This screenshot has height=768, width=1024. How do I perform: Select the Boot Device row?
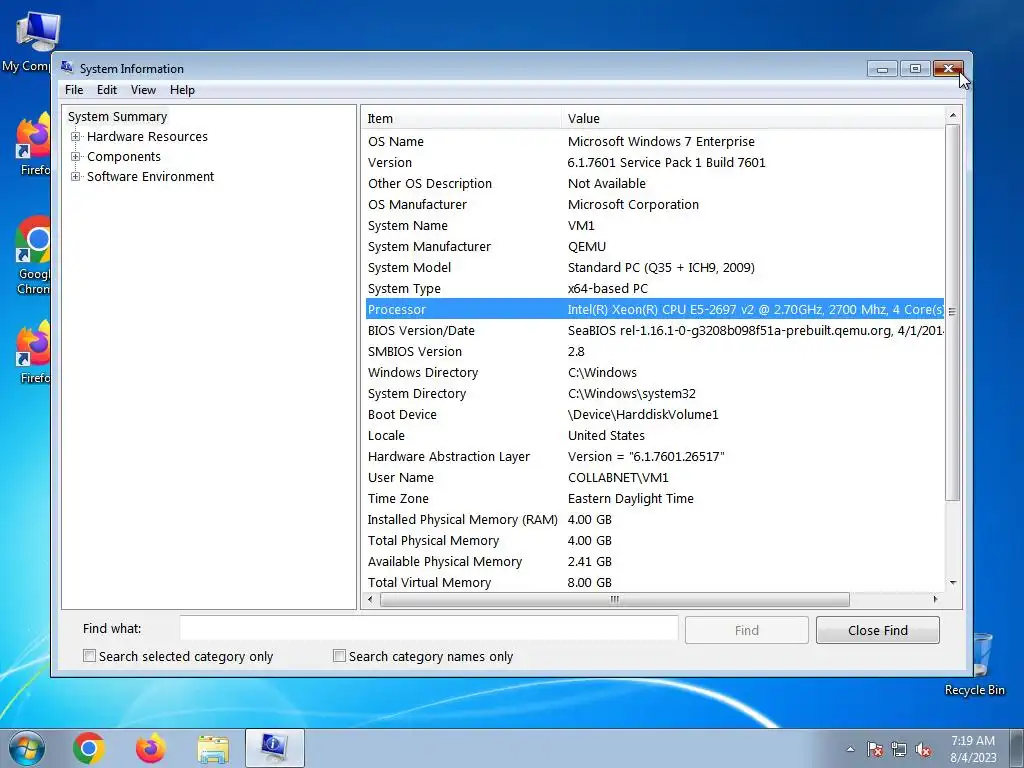(x=654, y=414)
